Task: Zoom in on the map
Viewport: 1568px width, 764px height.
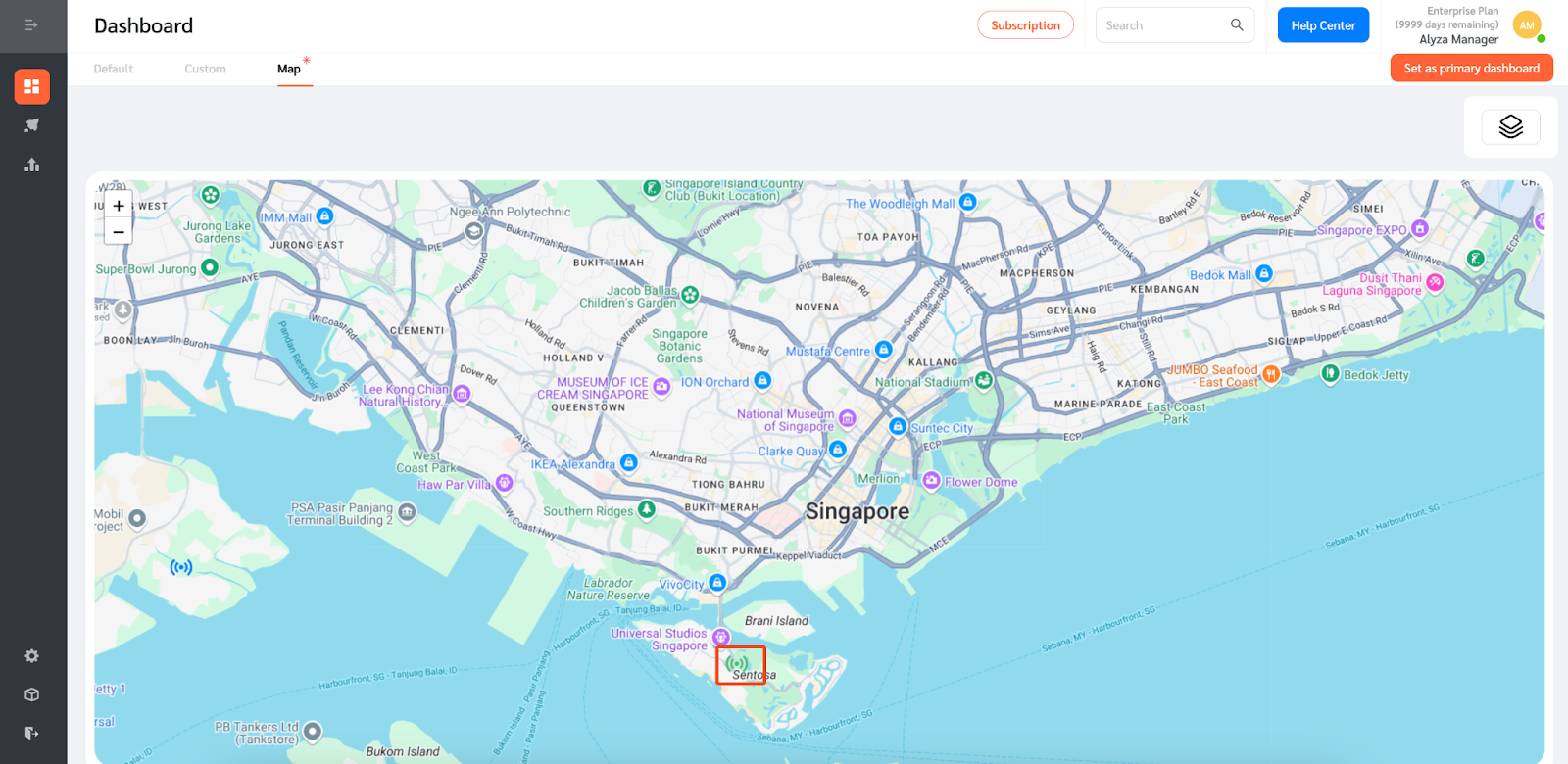Action: [x=119, y=206]
